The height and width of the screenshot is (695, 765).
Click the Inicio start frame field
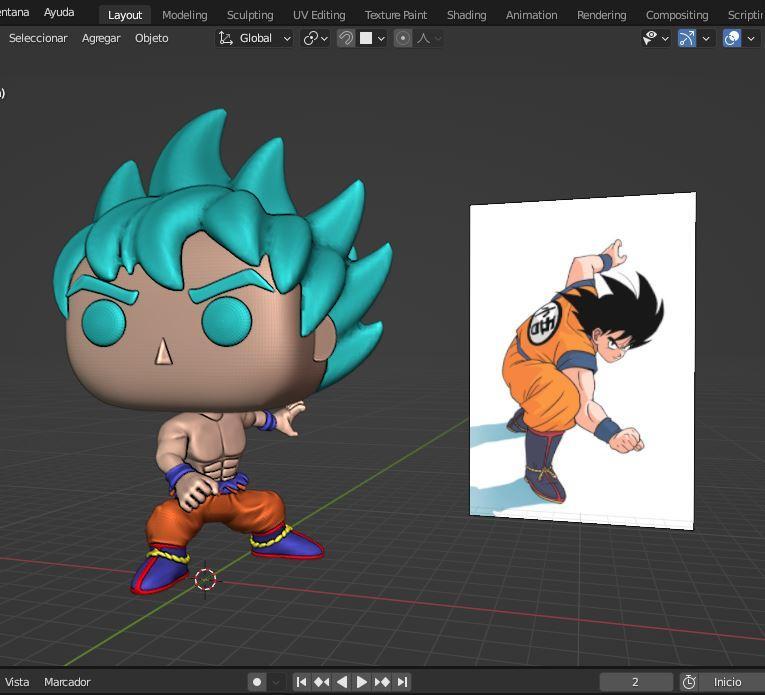tap(732, 682)
